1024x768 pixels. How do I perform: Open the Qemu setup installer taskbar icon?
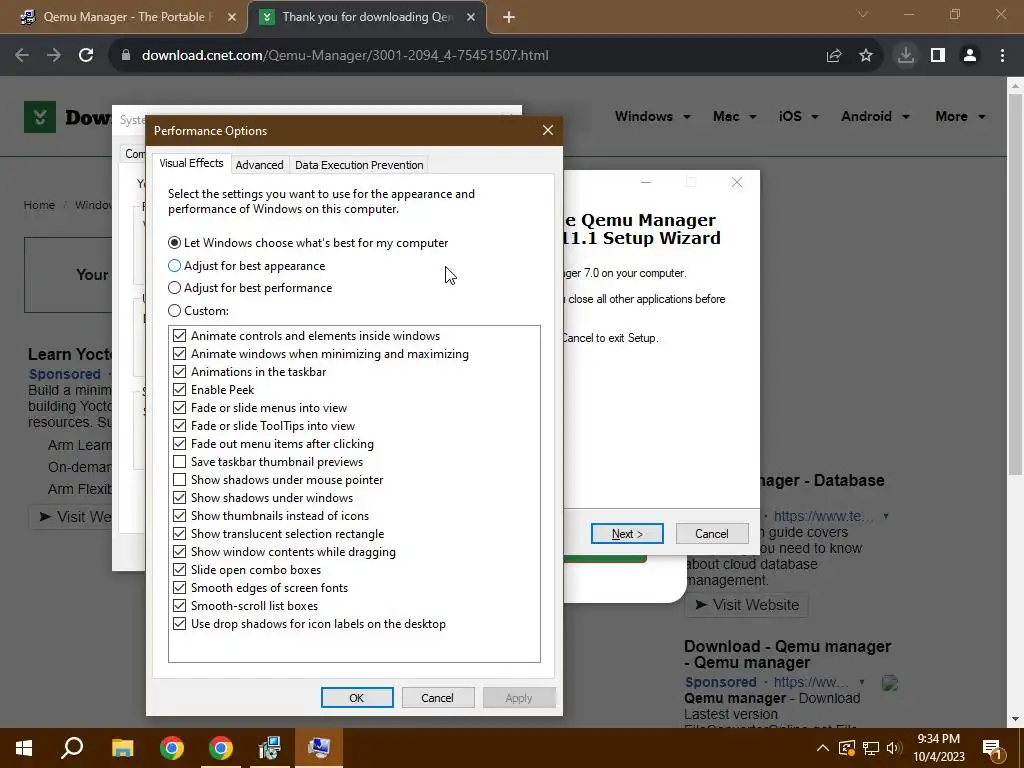coord(269,748)
